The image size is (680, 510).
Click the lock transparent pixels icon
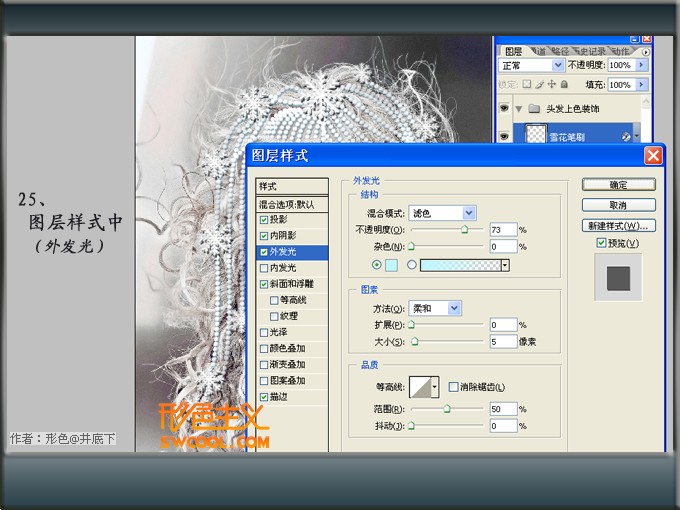point(526,84)
